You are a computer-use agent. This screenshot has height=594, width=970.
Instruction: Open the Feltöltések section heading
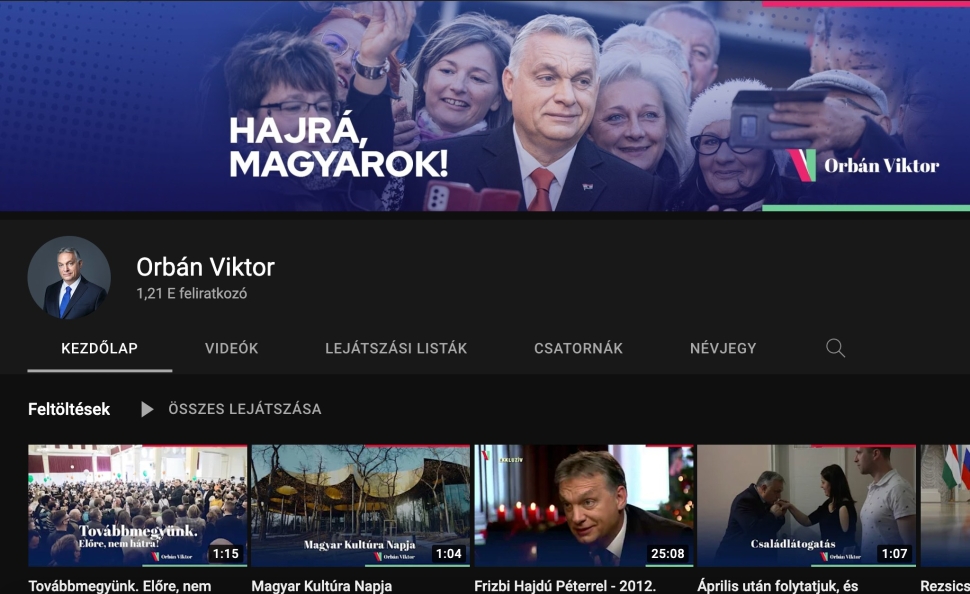[69, 409]
